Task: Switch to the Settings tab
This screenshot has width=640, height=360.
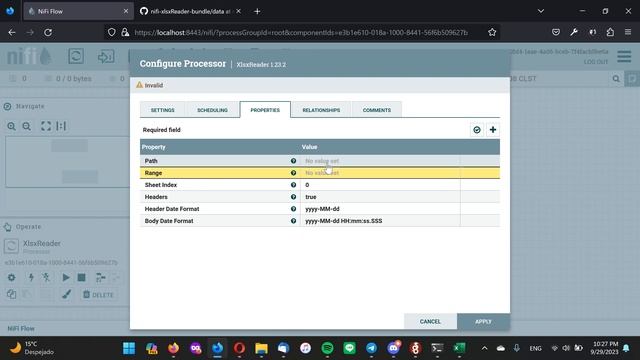Action: 162,110
